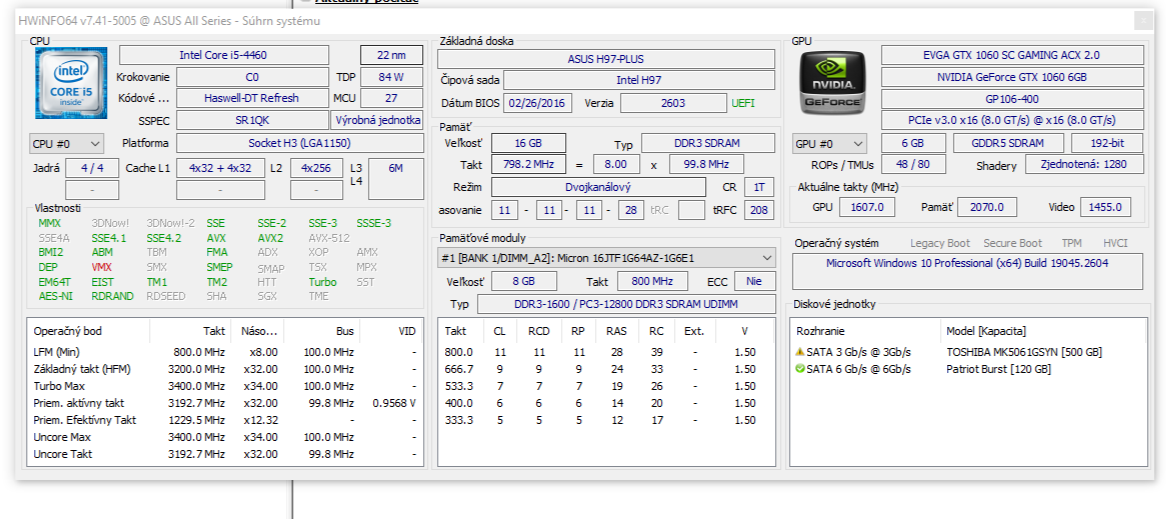The image size is (1166, 519).
Task: Click the Intel Core i5-4460 CPU name field
Action: [x=223, y=55]
